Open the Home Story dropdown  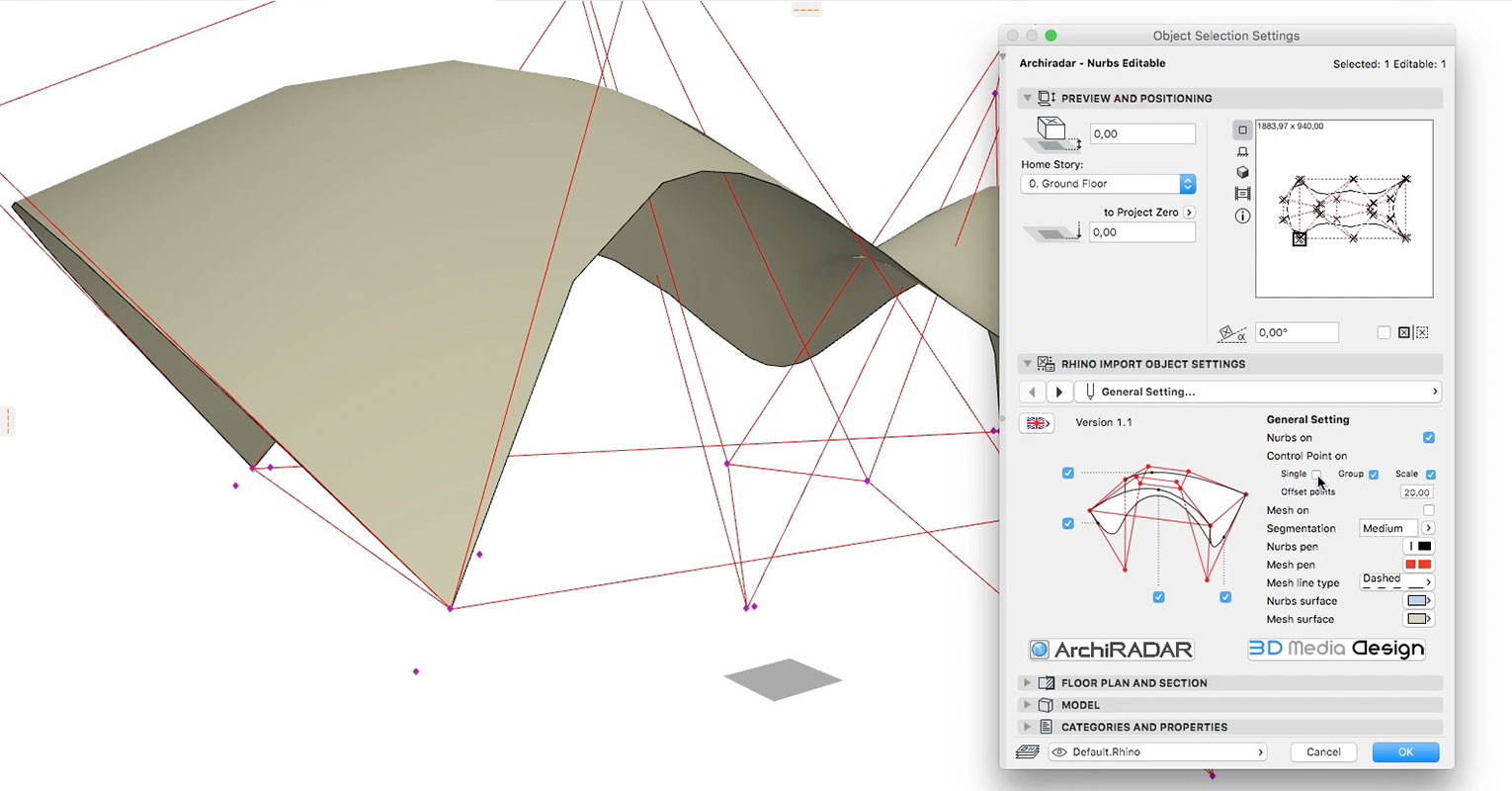click(1108, 184)
